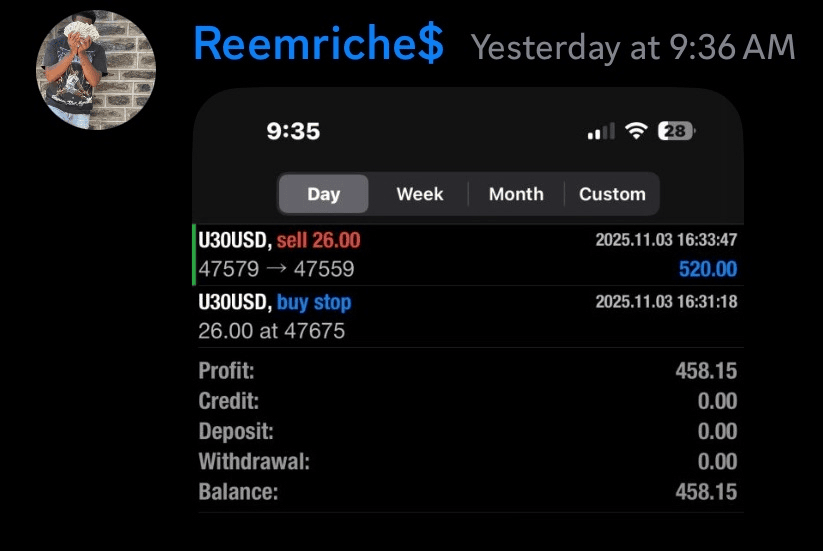Screen dimensions: 823x551
Task: Tap the cellular signal bars icon
Action: 601,131
